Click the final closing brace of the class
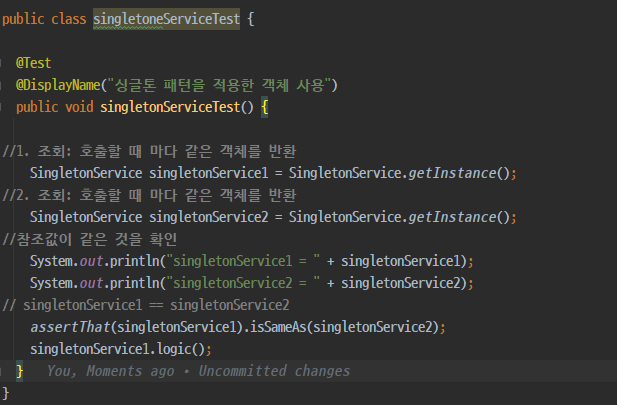 [6, 393]
